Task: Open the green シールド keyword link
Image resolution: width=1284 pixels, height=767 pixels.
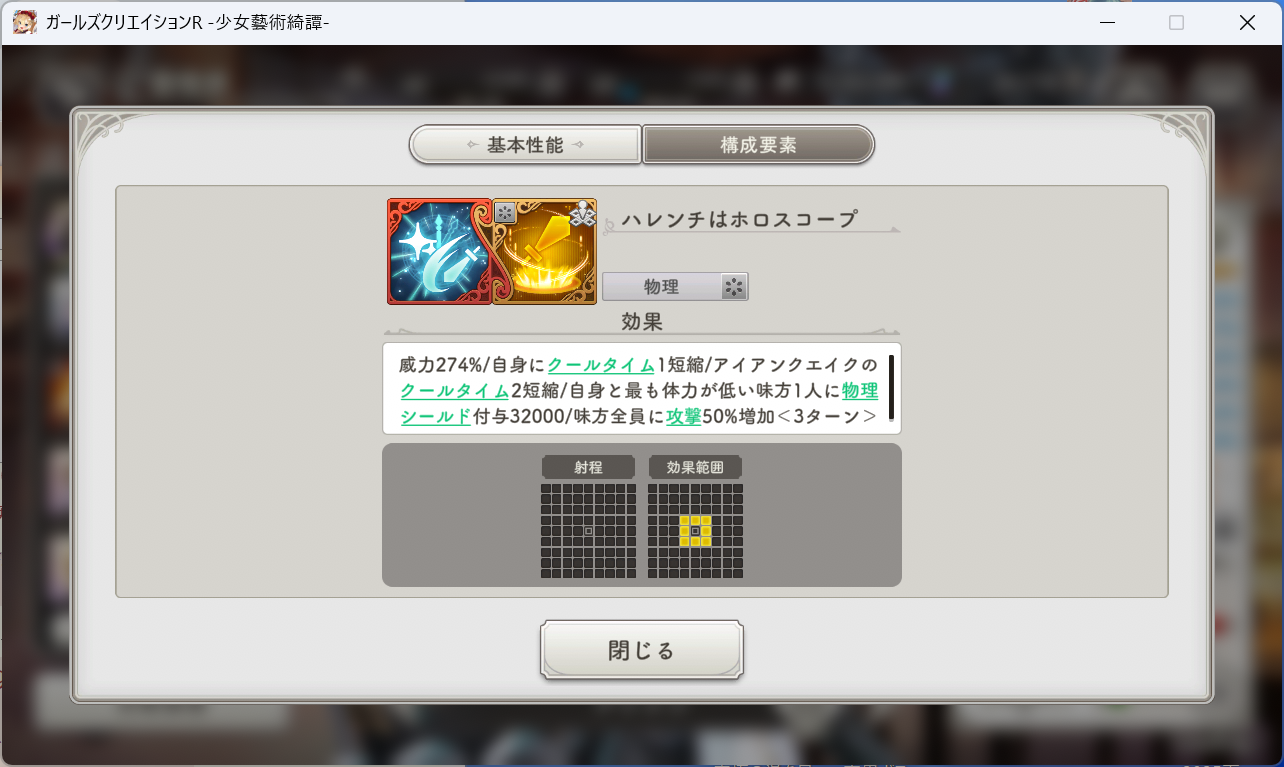Action: click(435, 417)
